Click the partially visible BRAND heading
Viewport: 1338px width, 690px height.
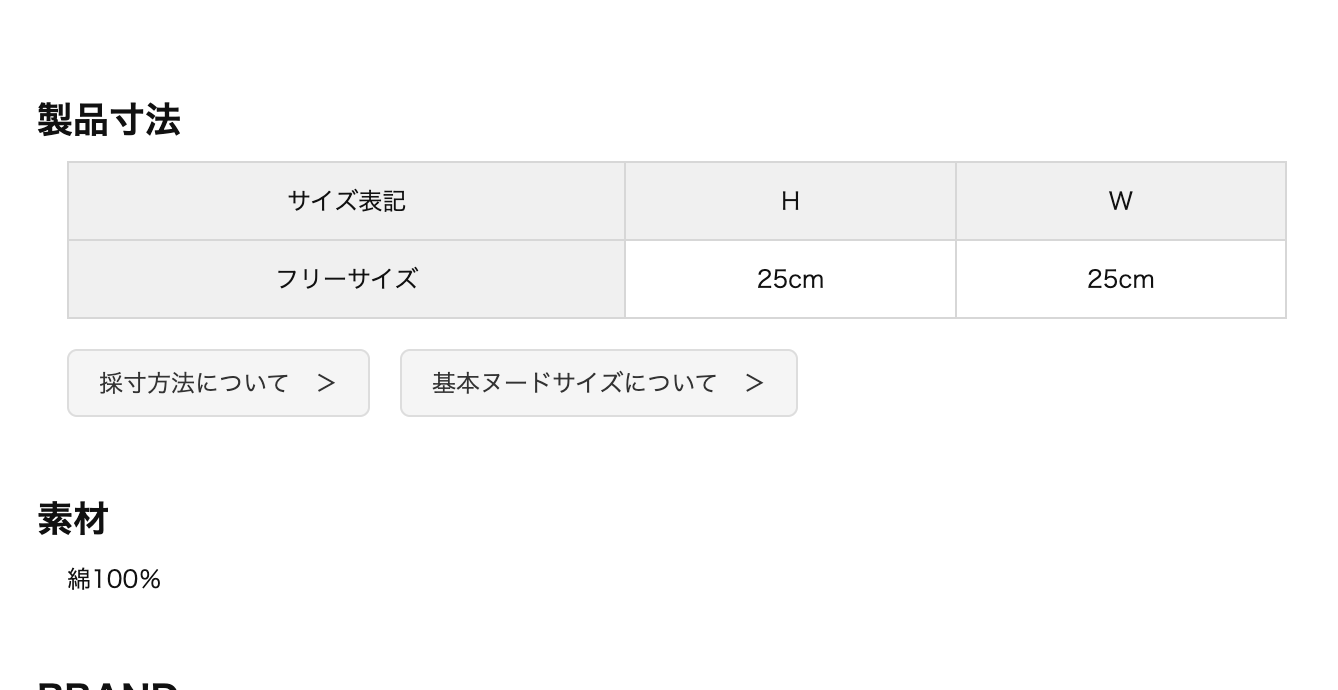click(x=108, y=685)
